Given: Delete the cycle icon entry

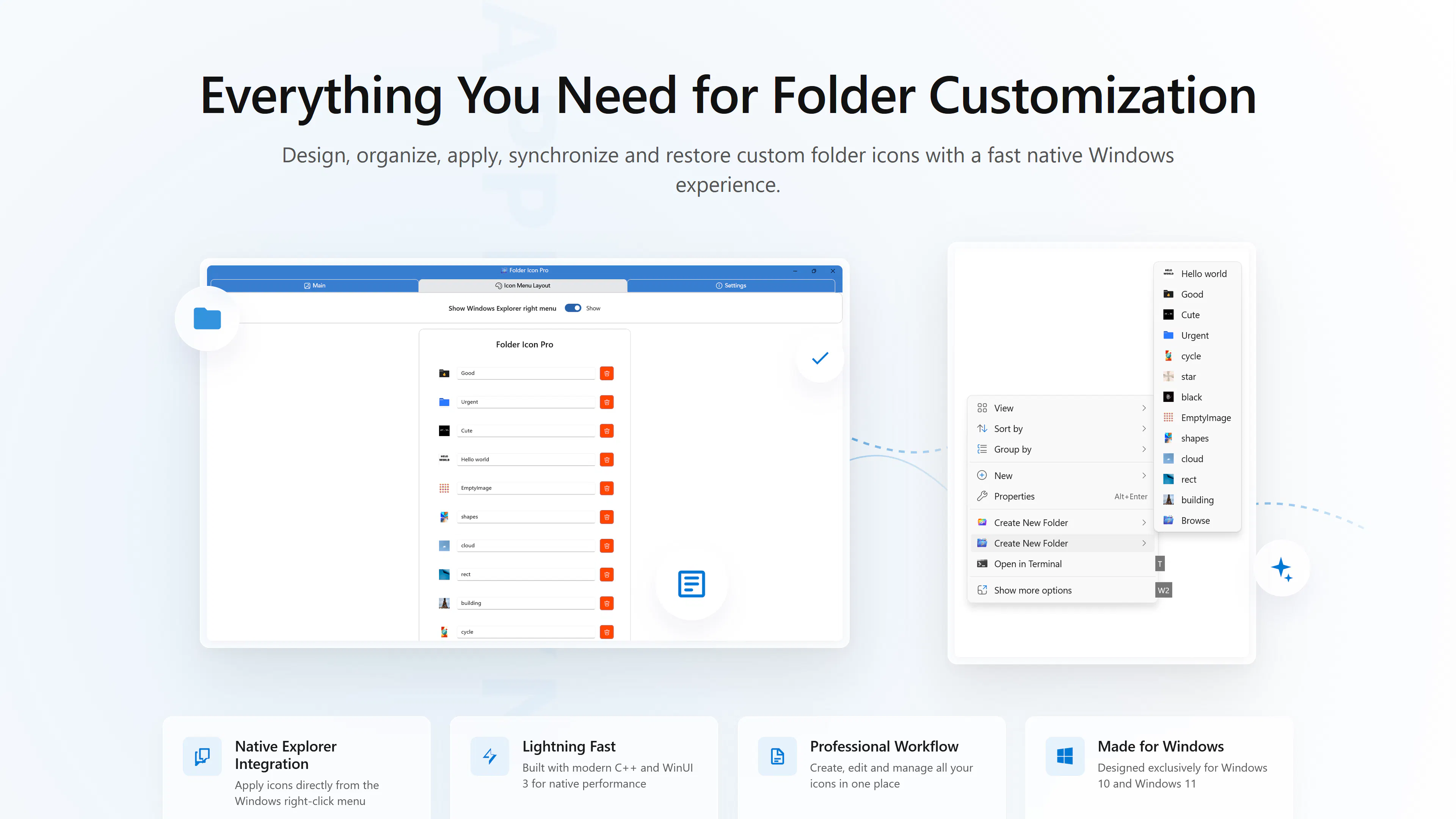Looking at the screenshot, I should click(x=607, y=632).
